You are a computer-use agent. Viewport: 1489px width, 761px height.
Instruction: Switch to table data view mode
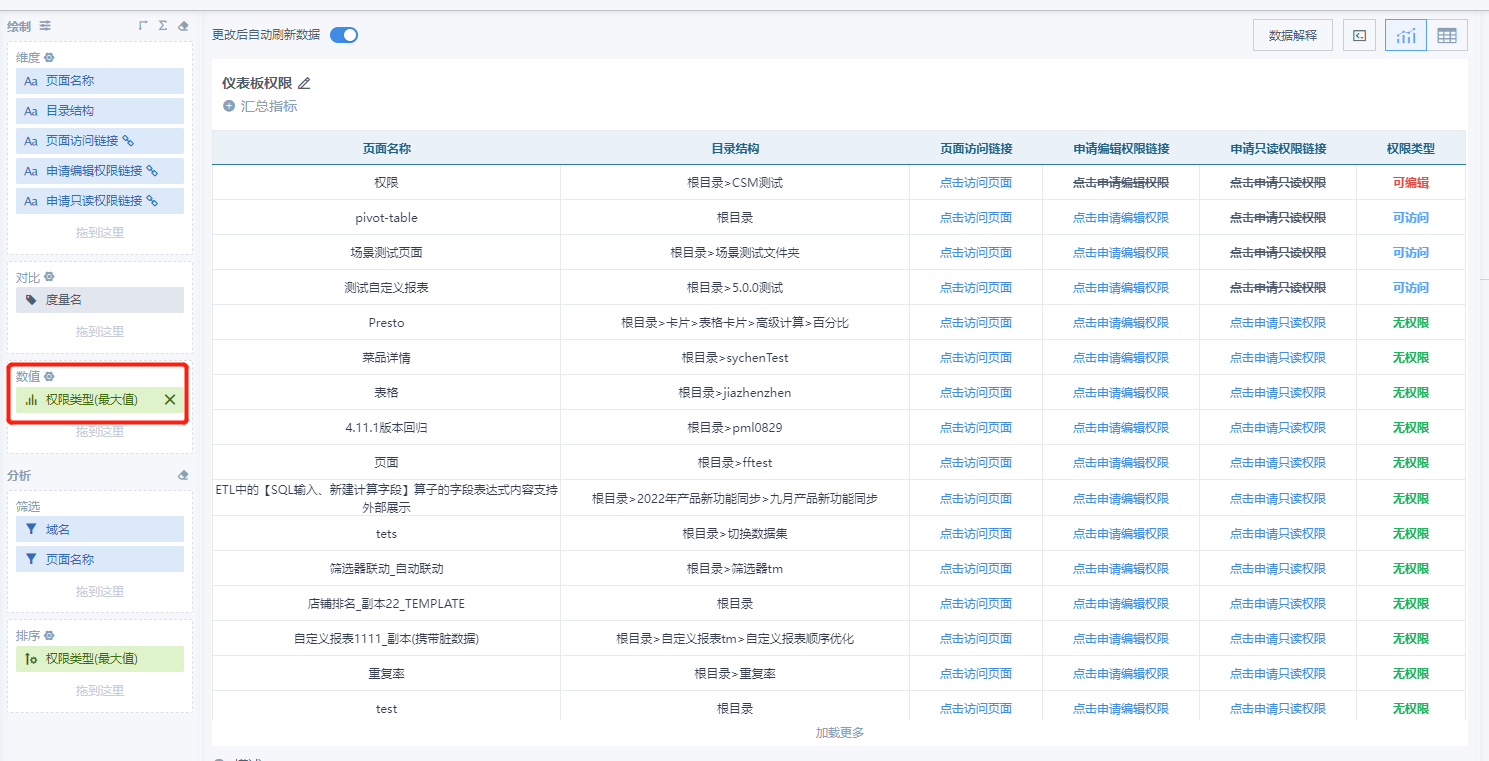1446,36
